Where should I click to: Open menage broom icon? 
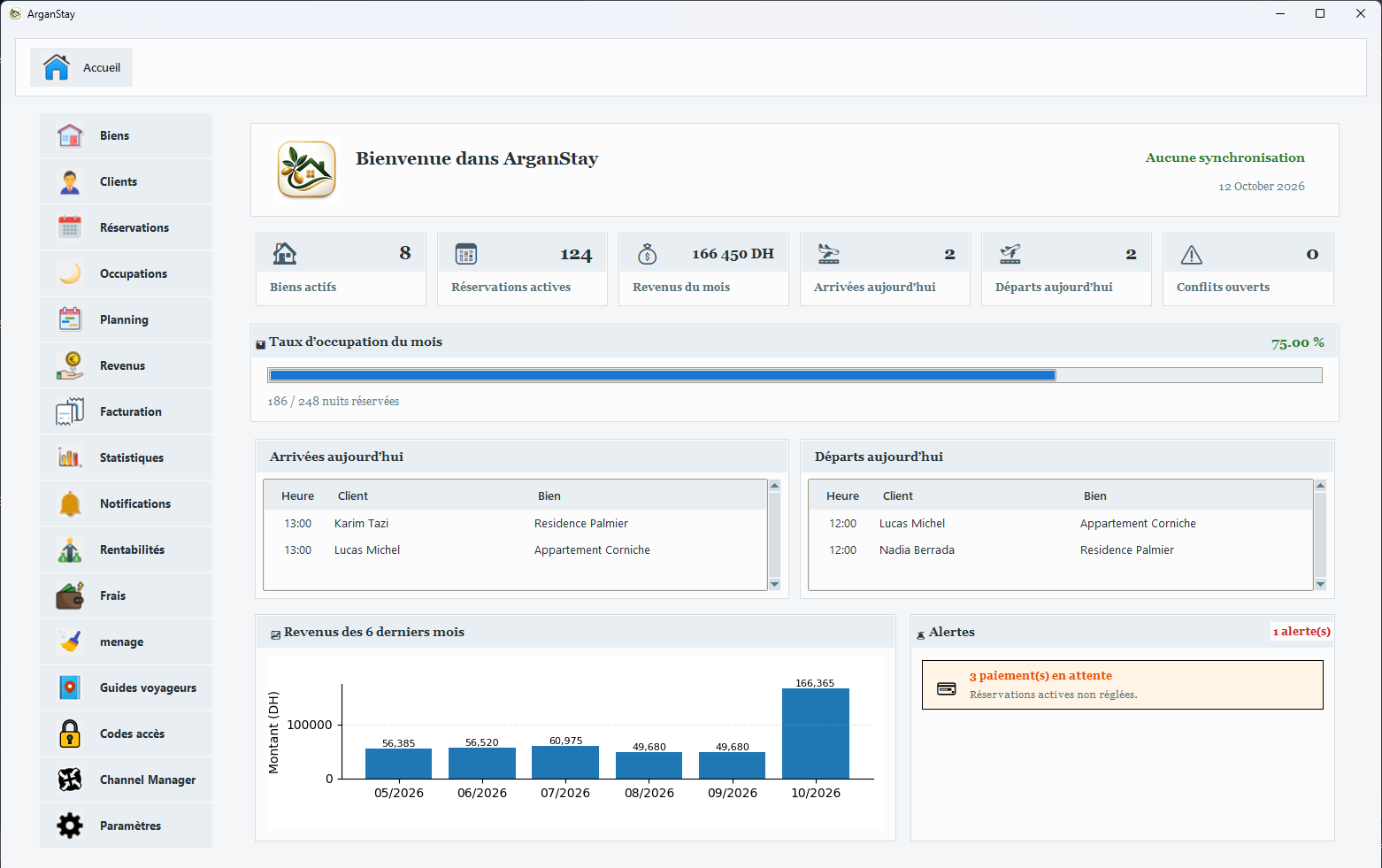coord(70,641)
